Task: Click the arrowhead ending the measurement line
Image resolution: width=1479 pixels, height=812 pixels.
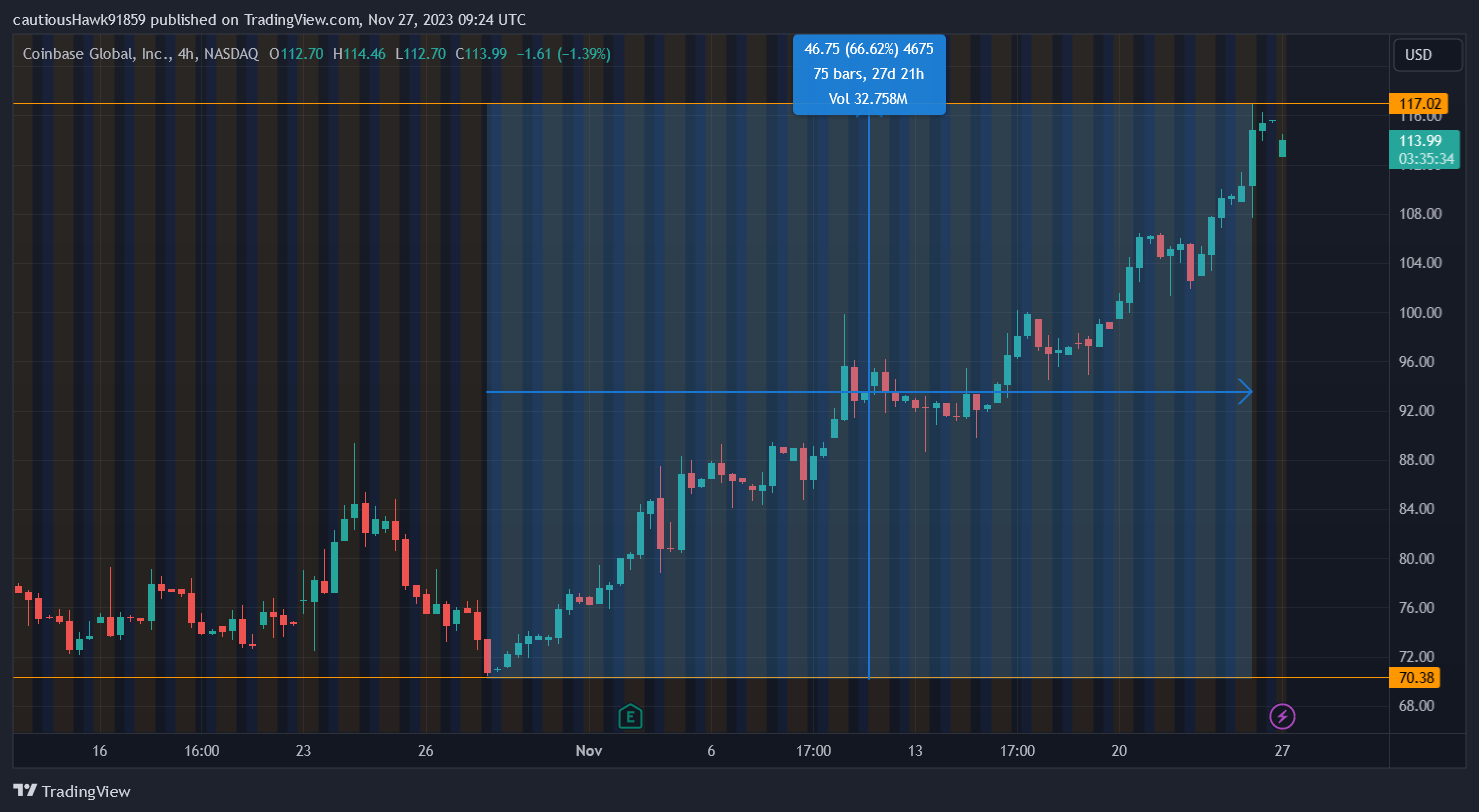Action: click(x=1247, y=392)
